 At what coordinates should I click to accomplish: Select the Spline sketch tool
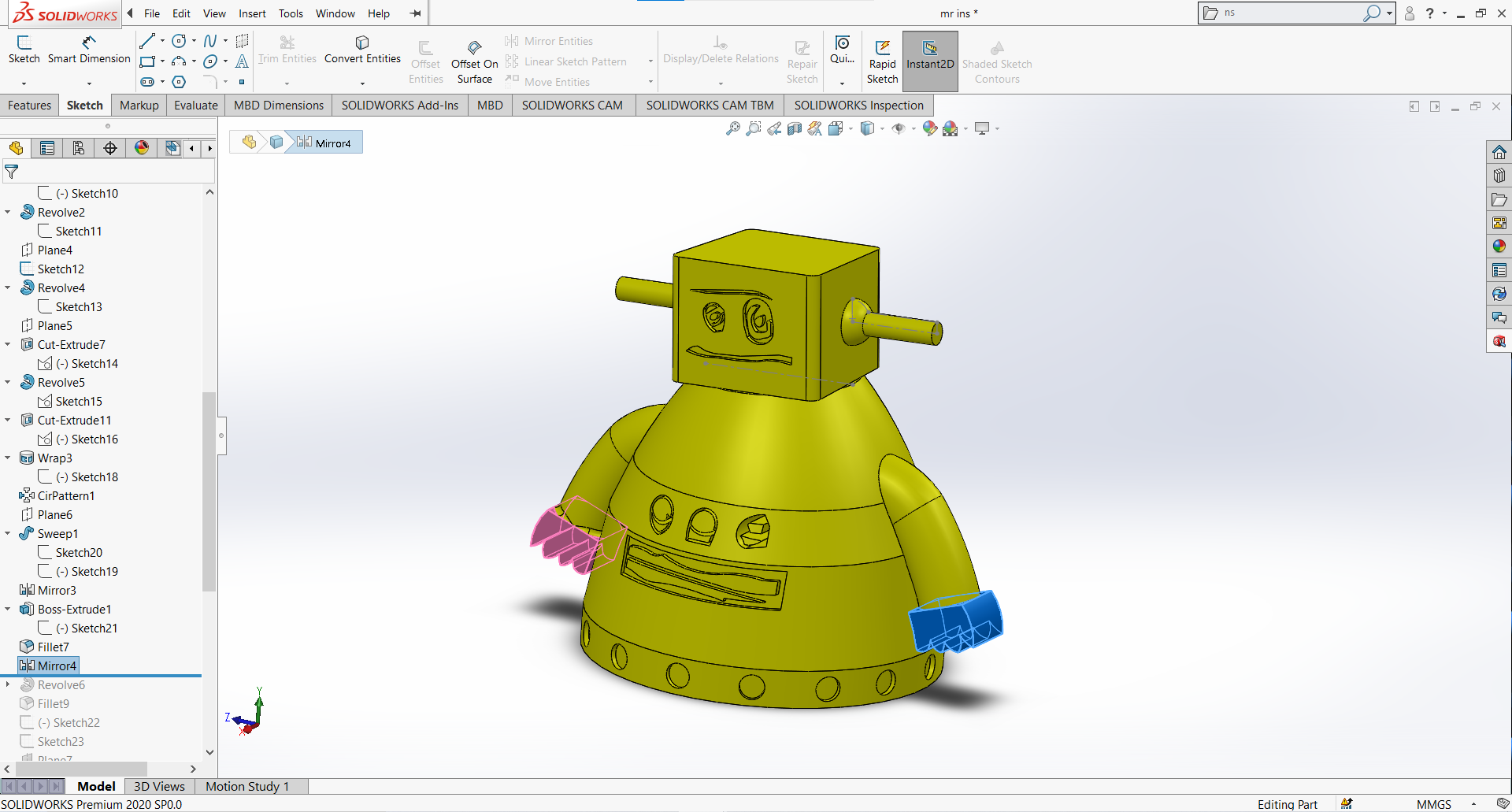[210, 41]
